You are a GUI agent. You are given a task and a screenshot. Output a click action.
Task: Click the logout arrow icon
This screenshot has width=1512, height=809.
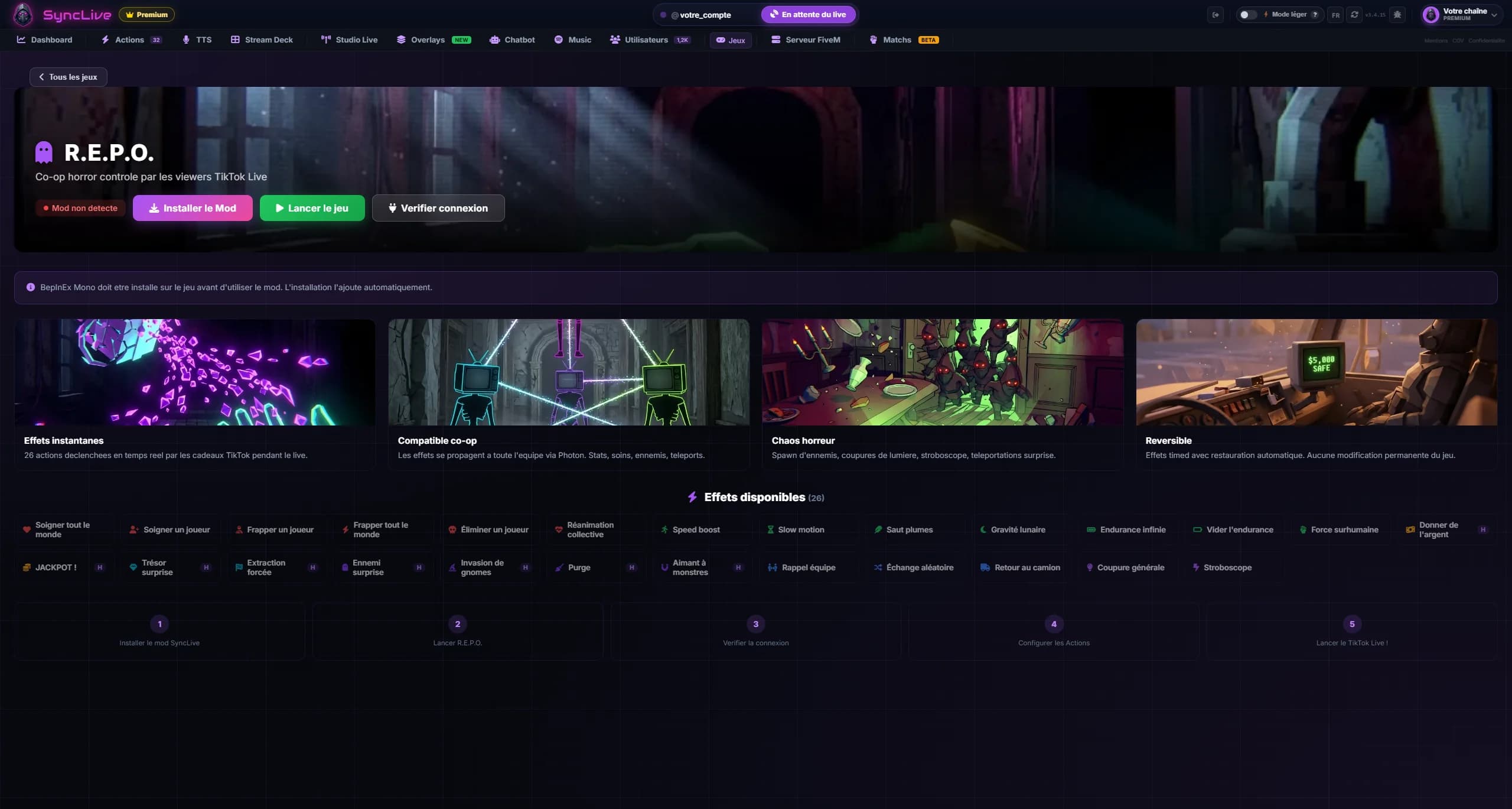[x=1216, y=15]
